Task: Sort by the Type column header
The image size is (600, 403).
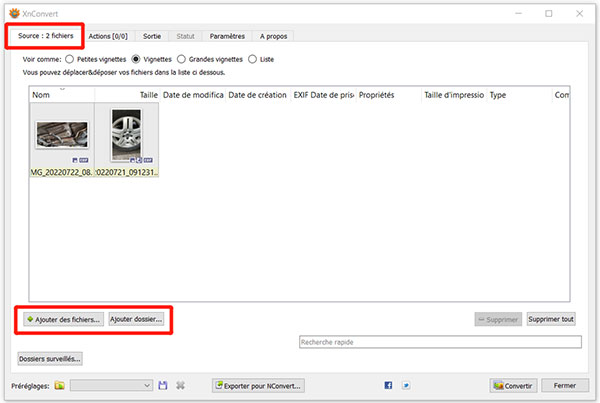Action: tap(520, 95)
